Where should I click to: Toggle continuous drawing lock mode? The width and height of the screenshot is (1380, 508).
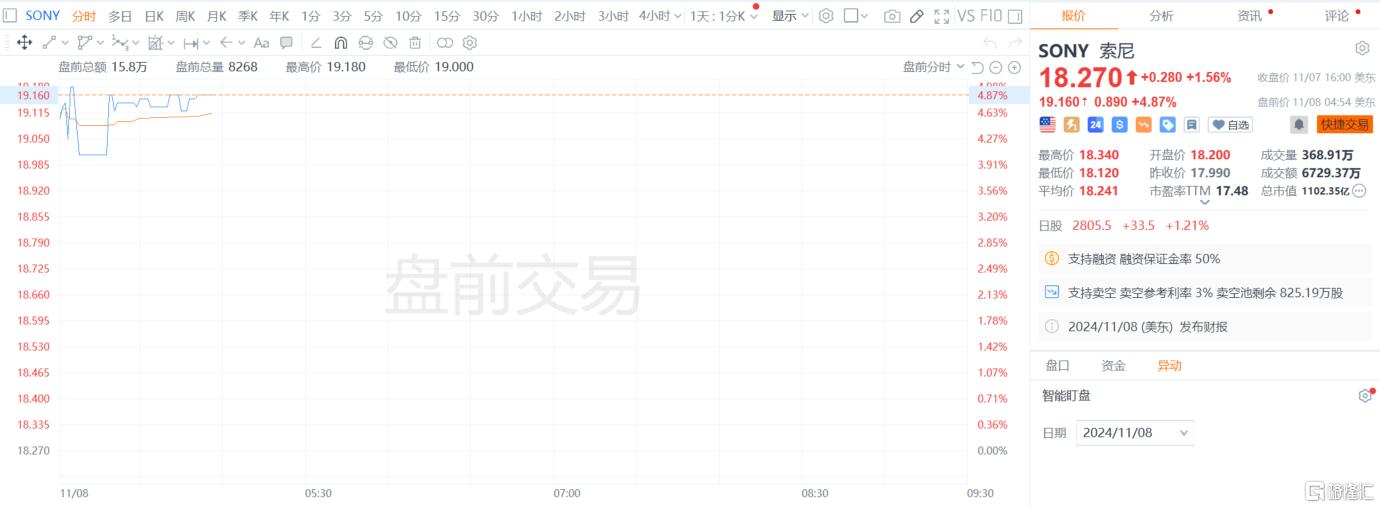pyautogui.click(x=365, y=43)
